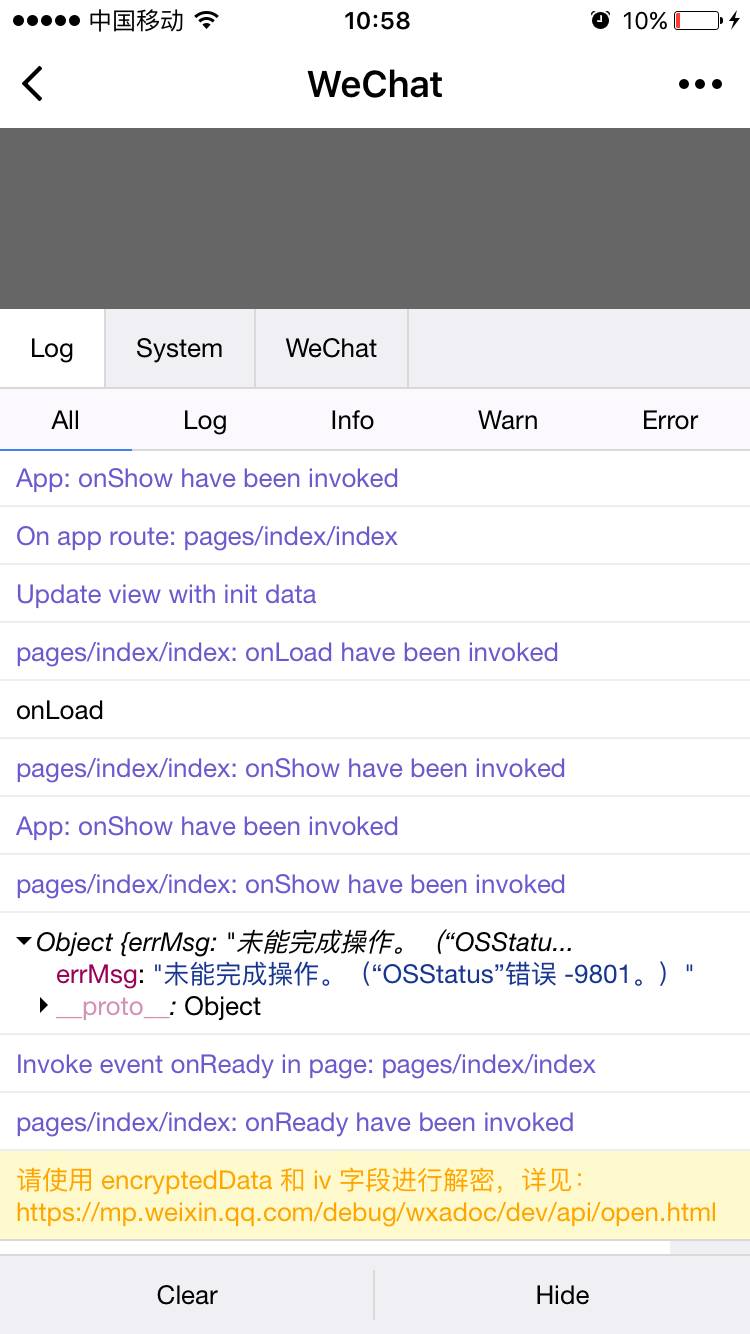Select the 'onLoad' log entry

(375, 710)
